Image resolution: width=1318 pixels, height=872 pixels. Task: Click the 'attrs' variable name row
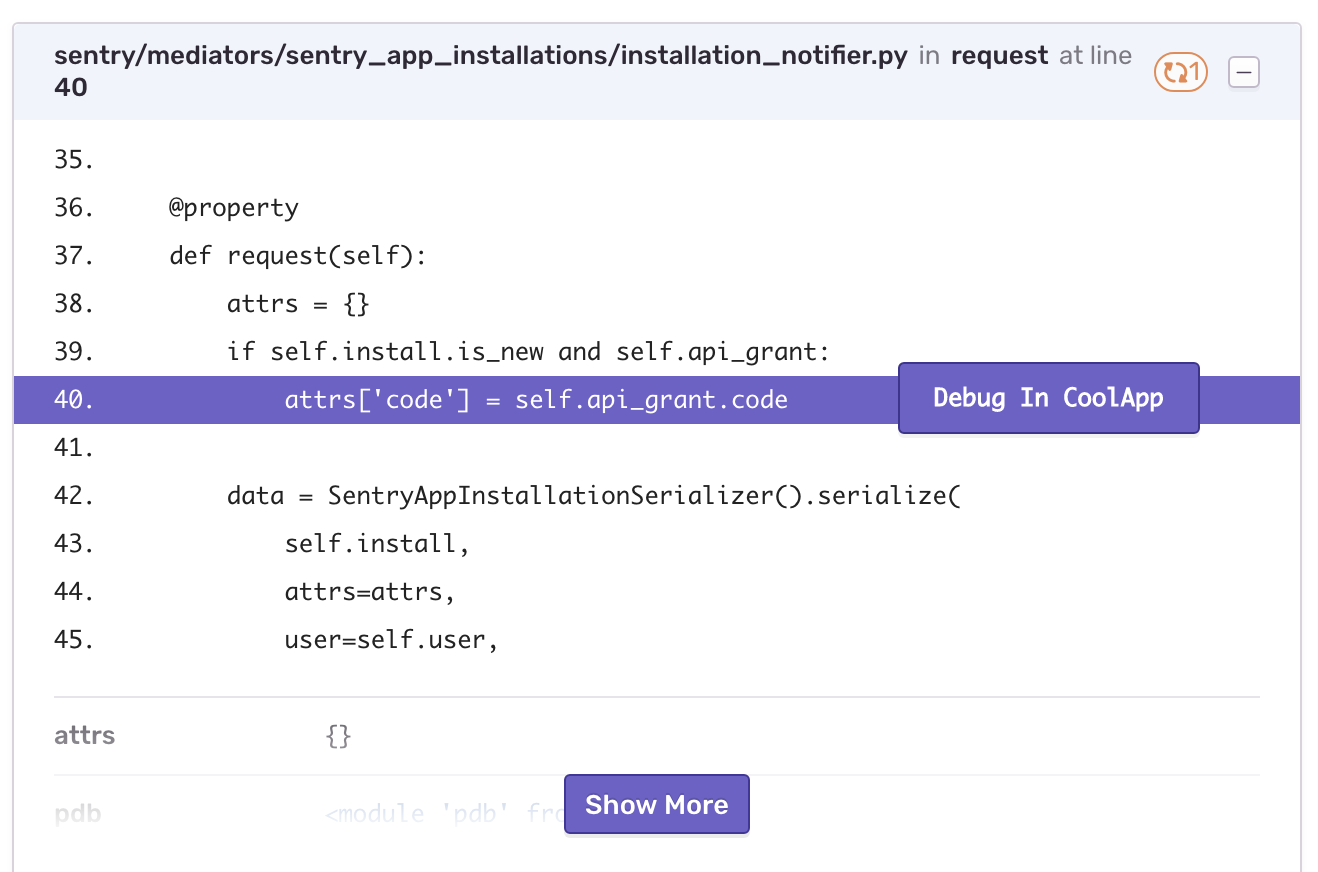[x=656, y=736]
